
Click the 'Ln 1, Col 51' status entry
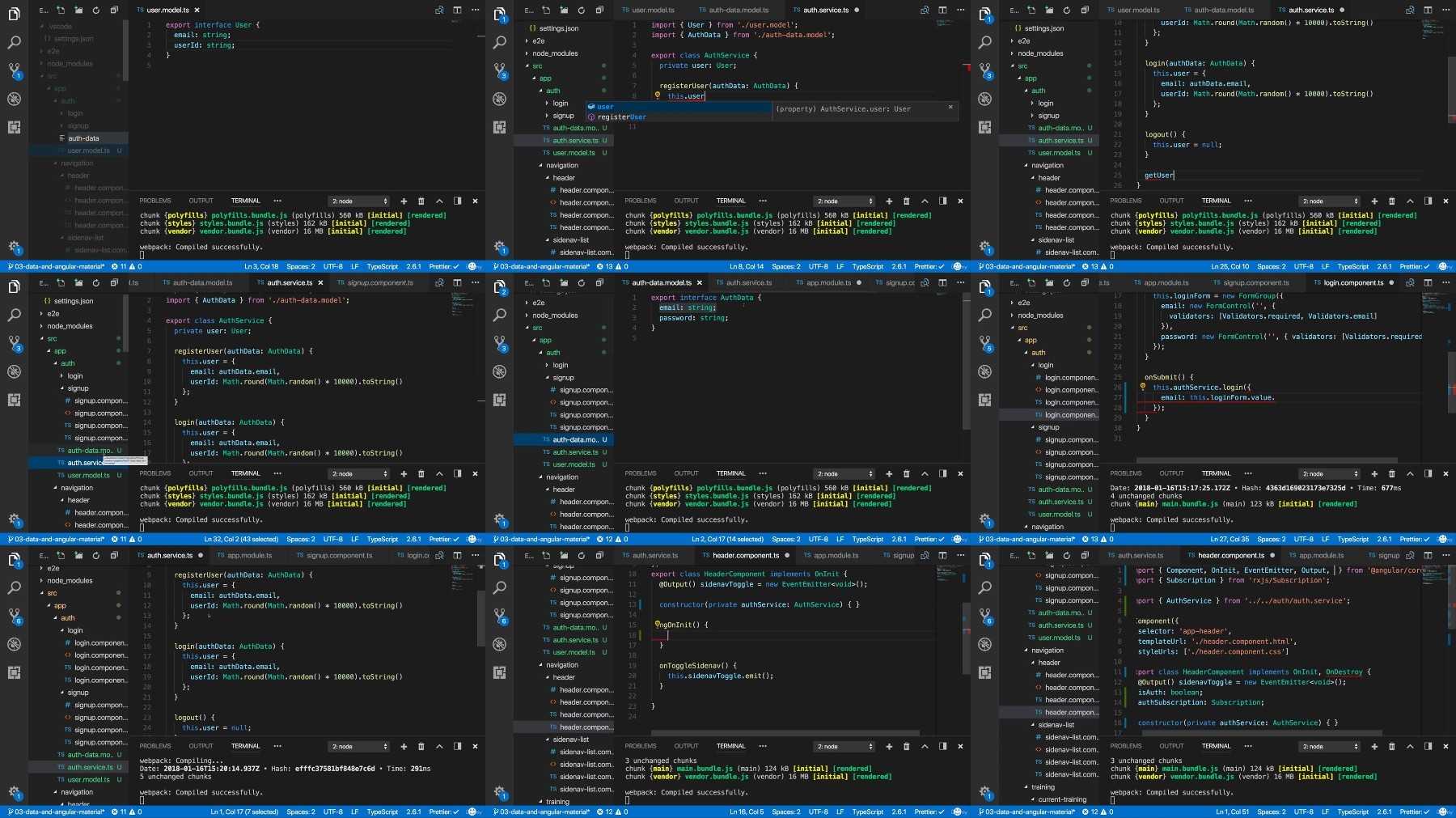(1230, 812)
